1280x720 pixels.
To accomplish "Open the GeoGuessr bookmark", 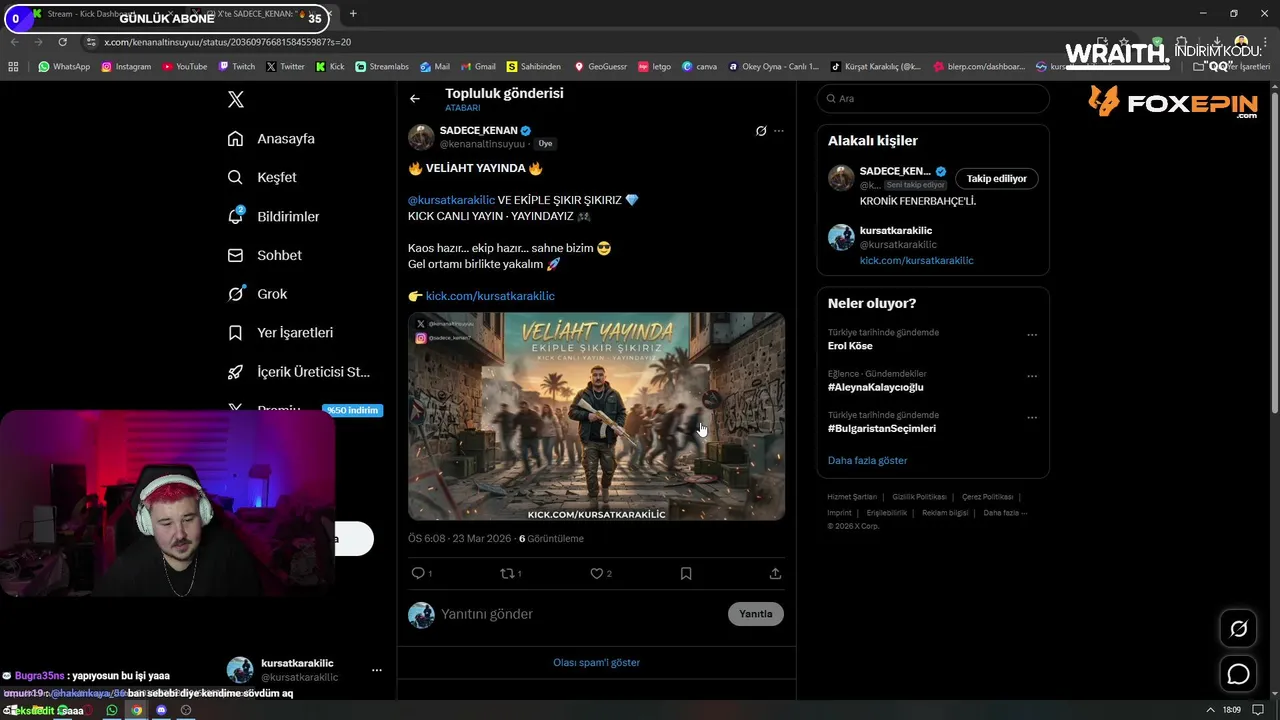I will [600, 67].
